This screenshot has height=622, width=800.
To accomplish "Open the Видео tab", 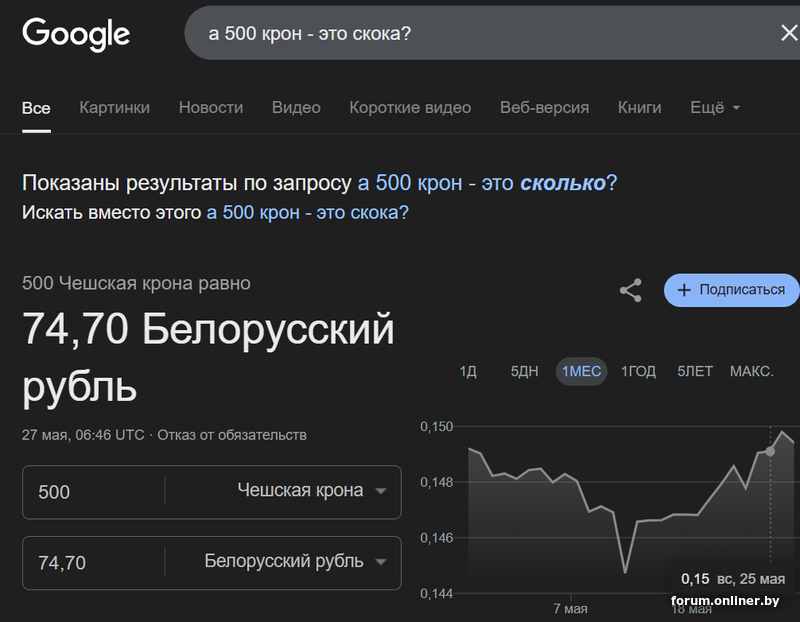I will (296, 108).
